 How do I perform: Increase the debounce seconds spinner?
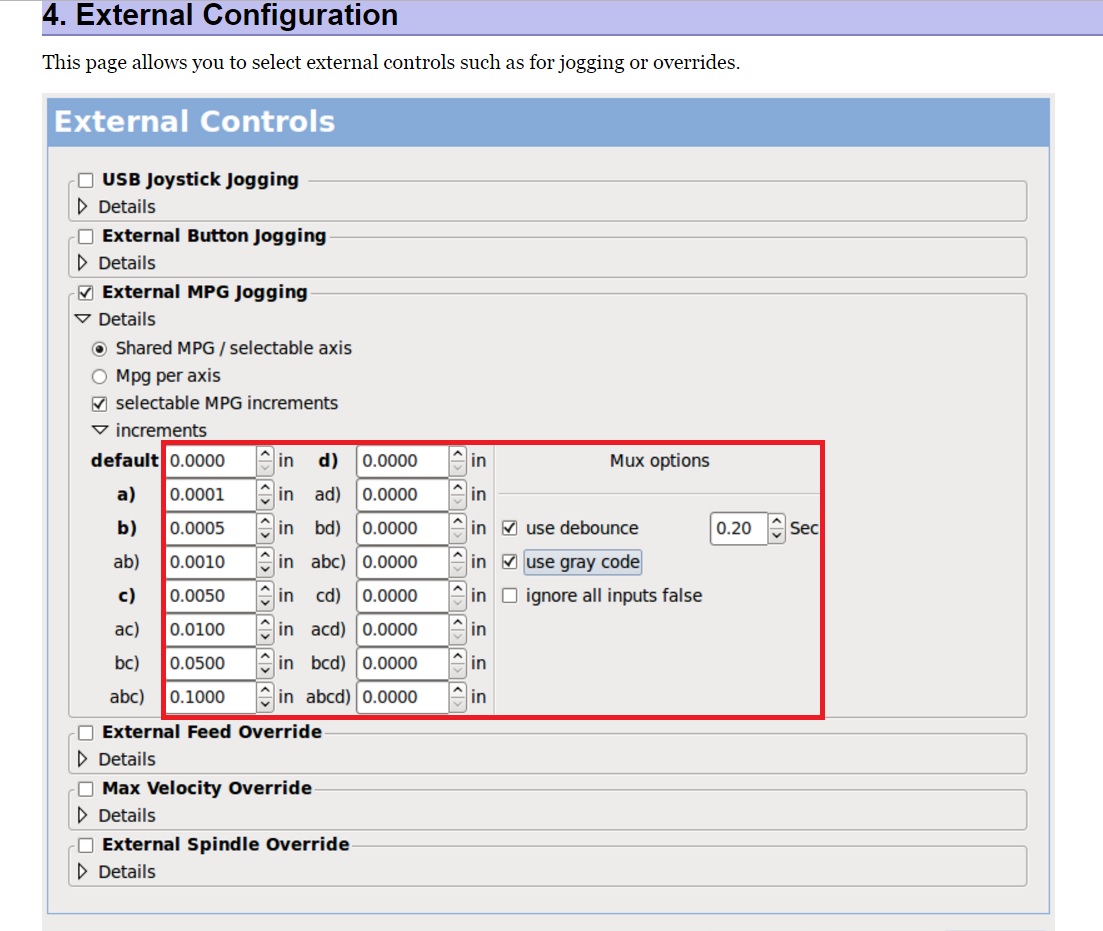pos(777,521)
